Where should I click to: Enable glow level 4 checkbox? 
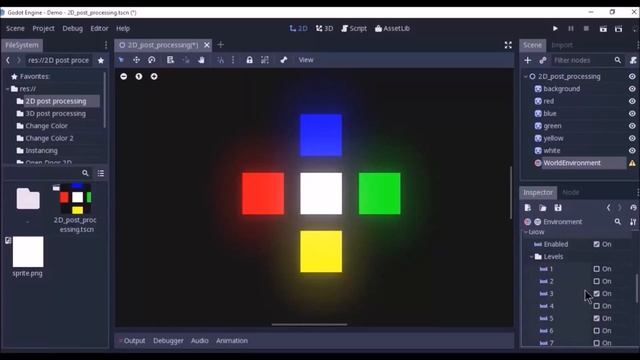coord(596,306)
